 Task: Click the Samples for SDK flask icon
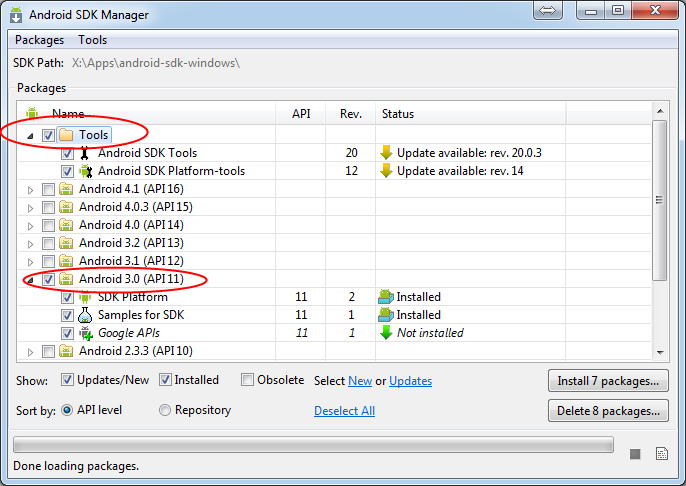click(85, 315)
